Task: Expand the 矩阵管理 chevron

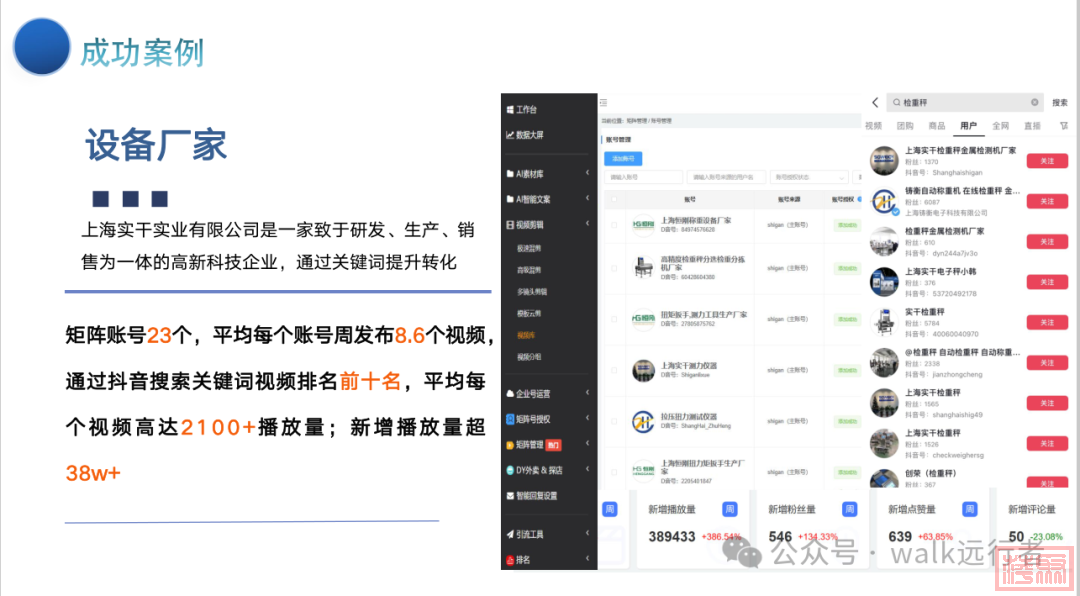Action: click(588, 444)
